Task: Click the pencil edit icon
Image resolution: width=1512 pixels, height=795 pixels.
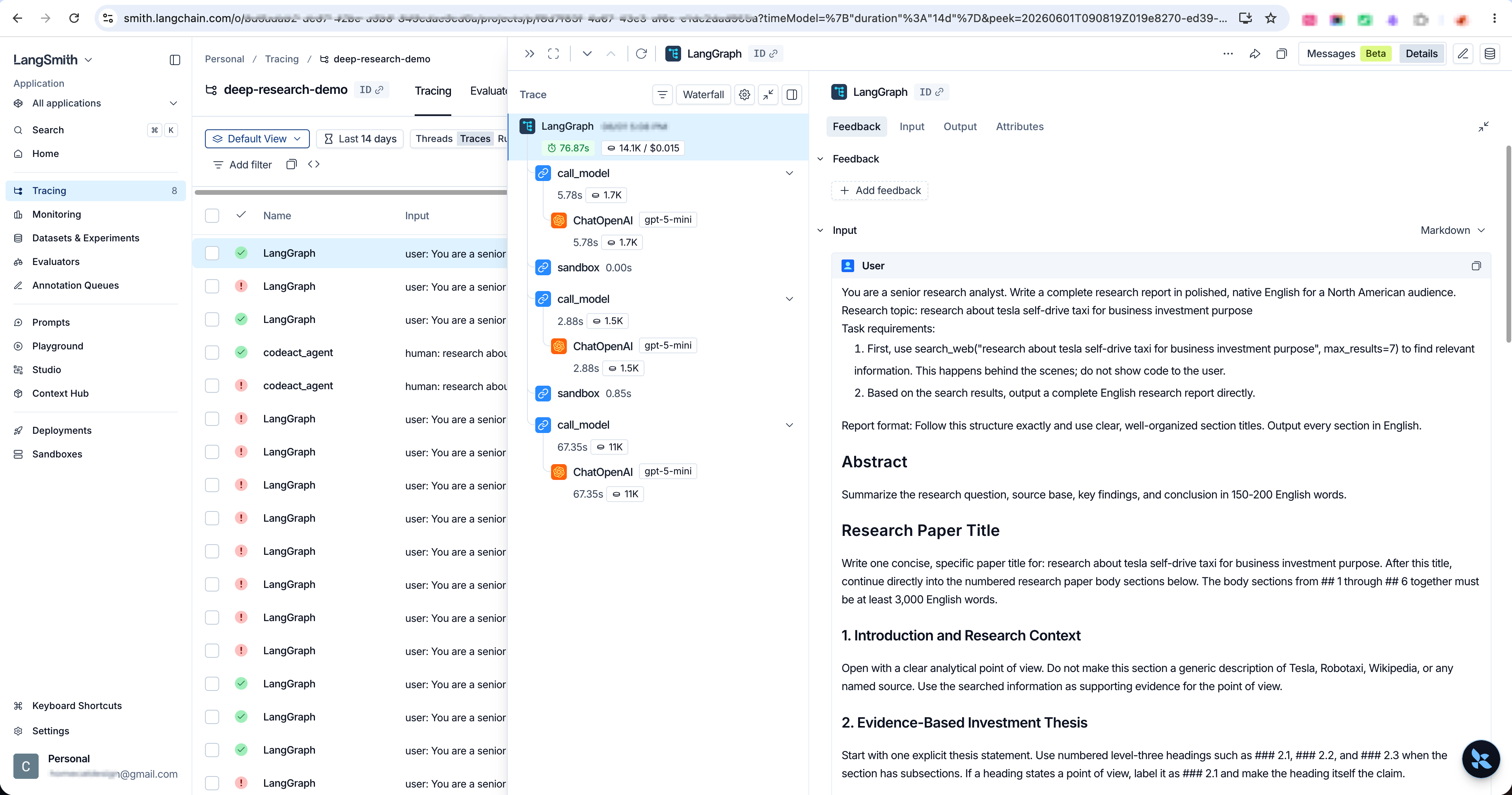Action: 1463,53
